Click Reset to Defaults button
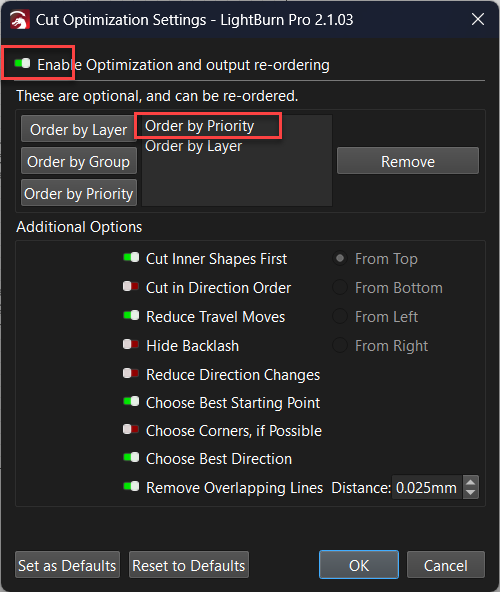Image resolution: width=500 pixels, height=592 pixels. (189, 565)
